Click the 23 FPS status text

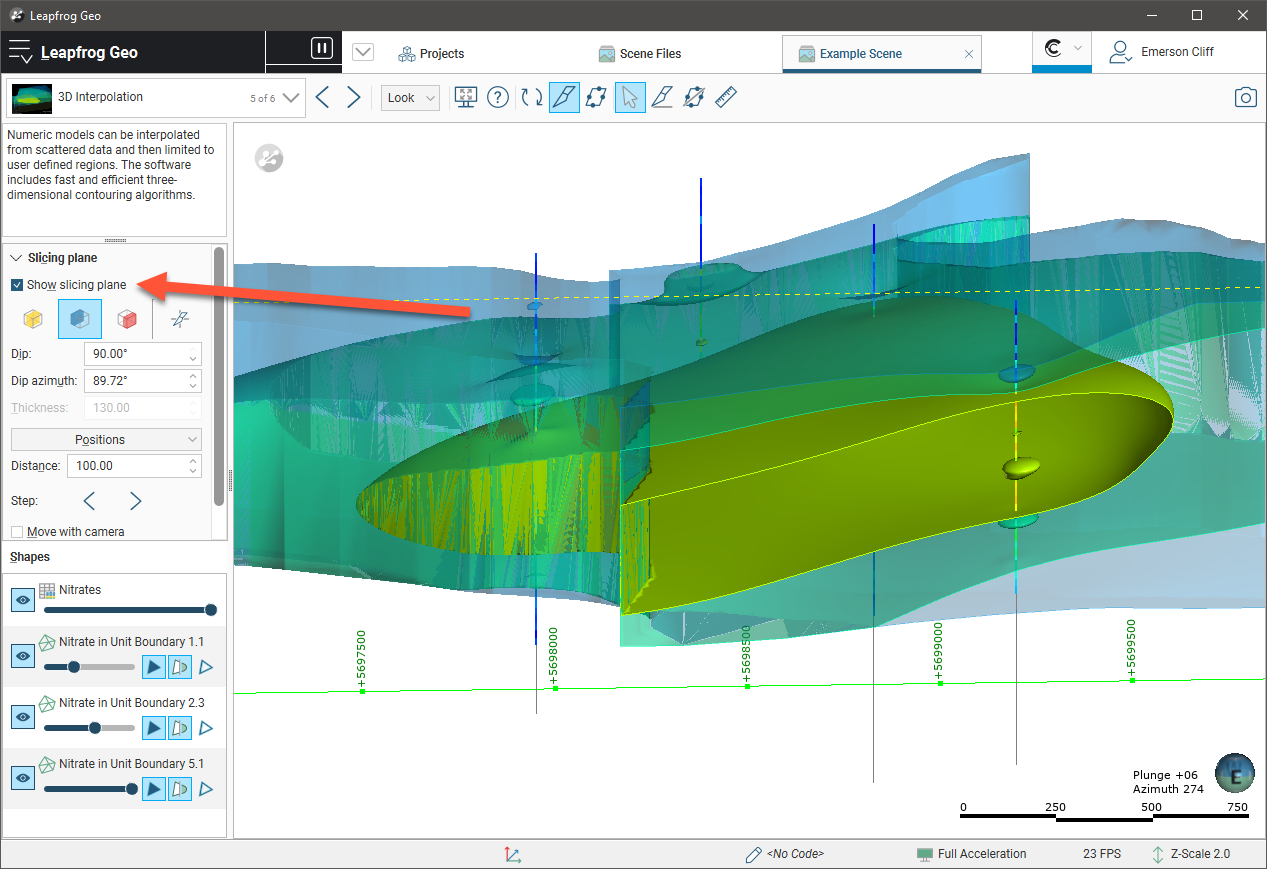coord(1101,854)
